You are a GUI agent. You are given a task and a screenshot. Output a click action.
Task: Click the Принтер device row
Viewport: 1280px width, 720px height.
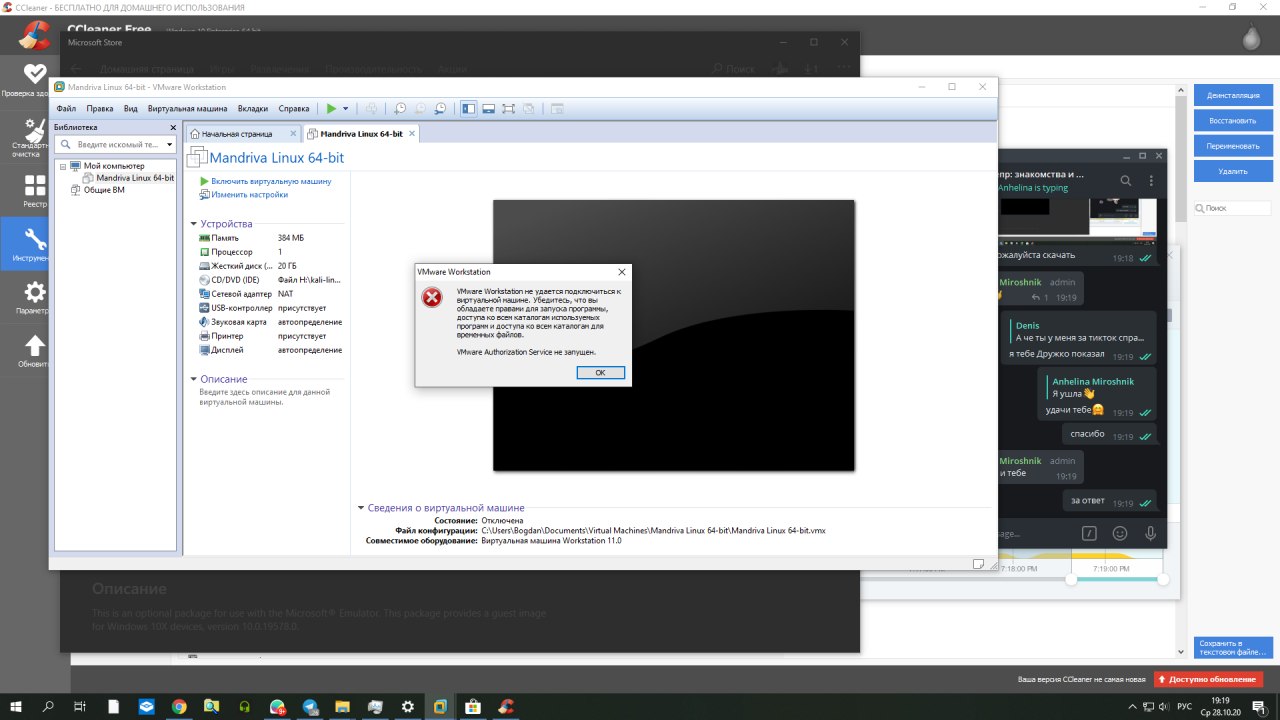click(270, 336)
